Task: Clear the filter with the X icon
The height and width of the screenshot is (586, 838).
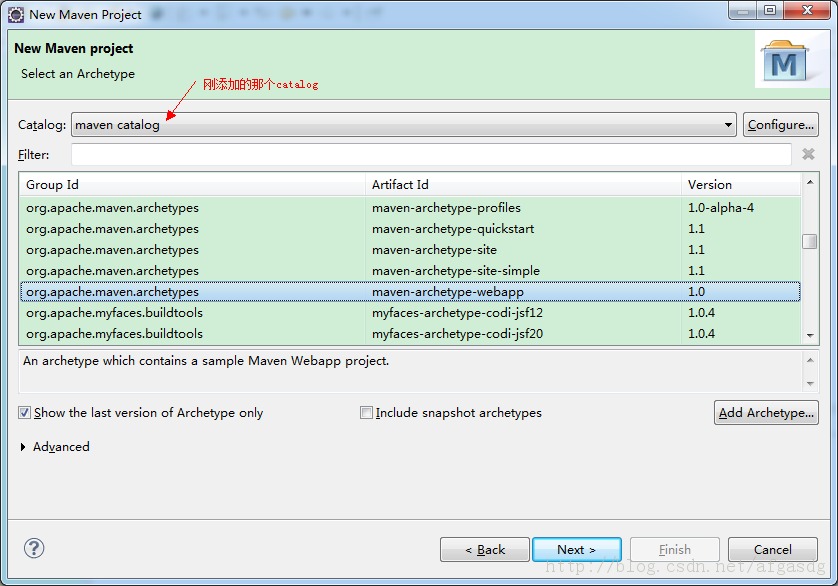Action: 808,154
